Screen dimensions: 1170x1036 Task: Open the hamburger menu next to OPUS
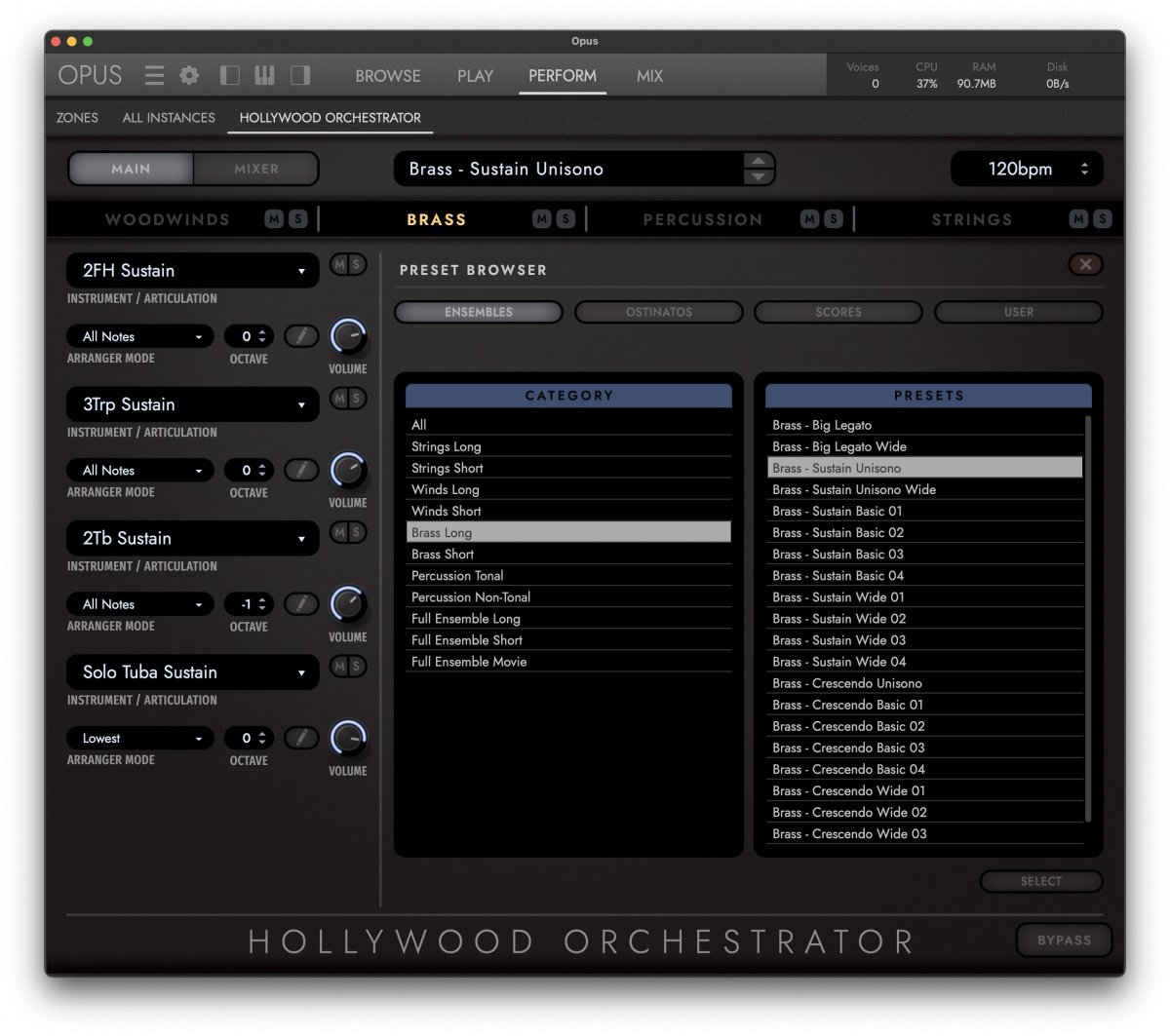[x=154, y=75]
